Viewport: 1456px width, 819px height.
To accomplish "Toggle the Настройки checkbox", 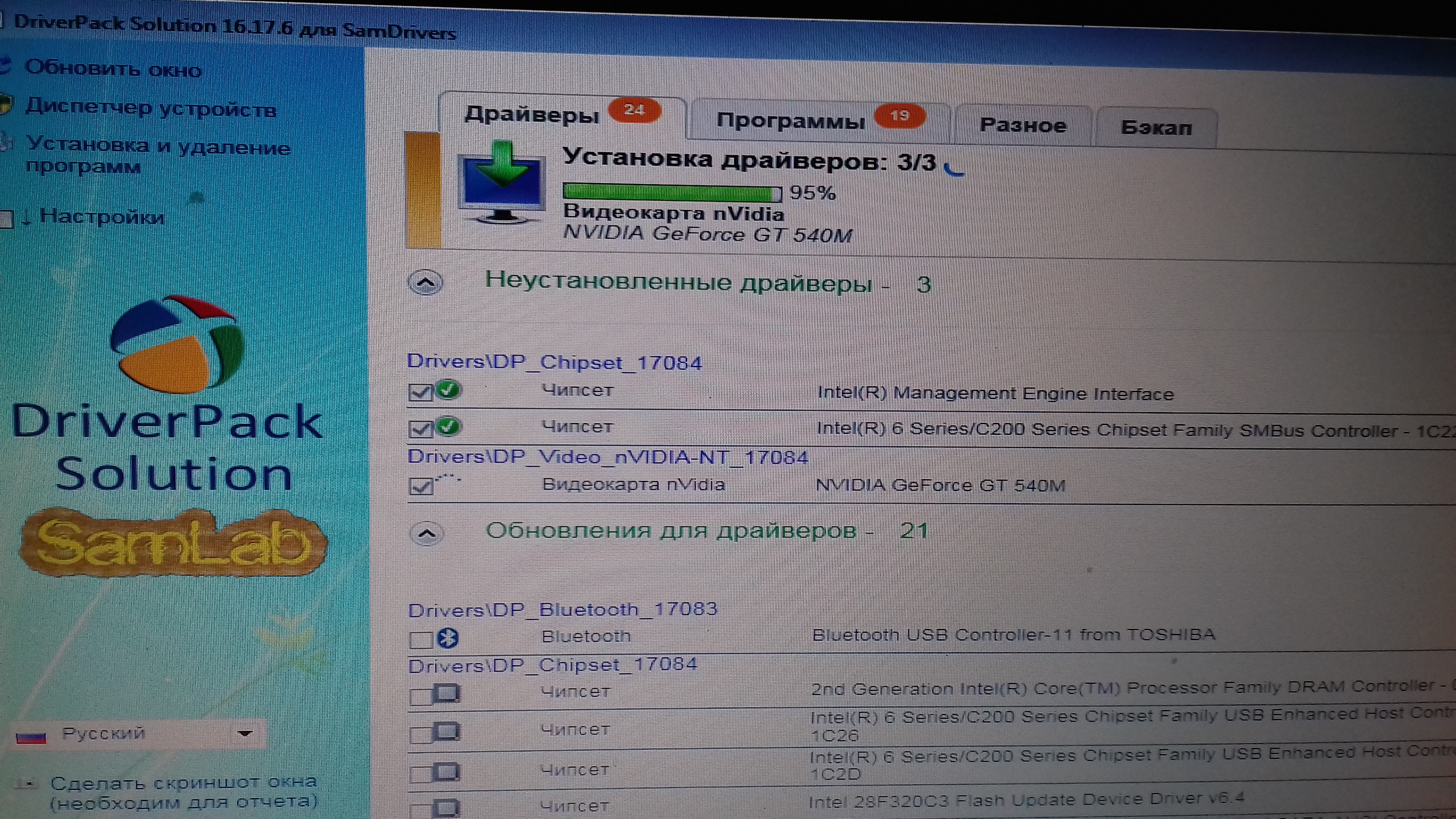I will [x=6, y=218].
